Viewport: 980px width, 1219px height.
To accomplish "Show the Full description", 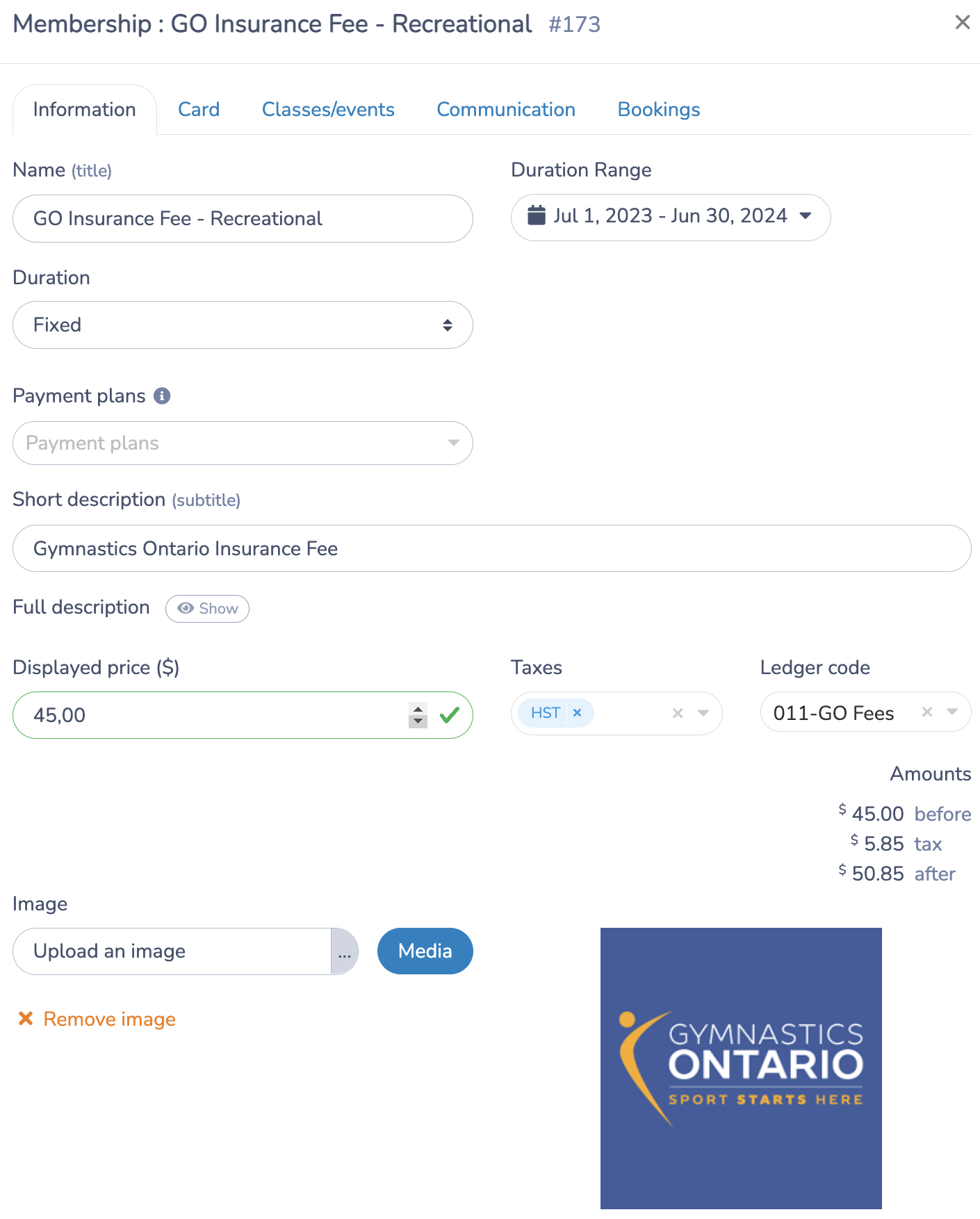I will (x=207, y=609).
